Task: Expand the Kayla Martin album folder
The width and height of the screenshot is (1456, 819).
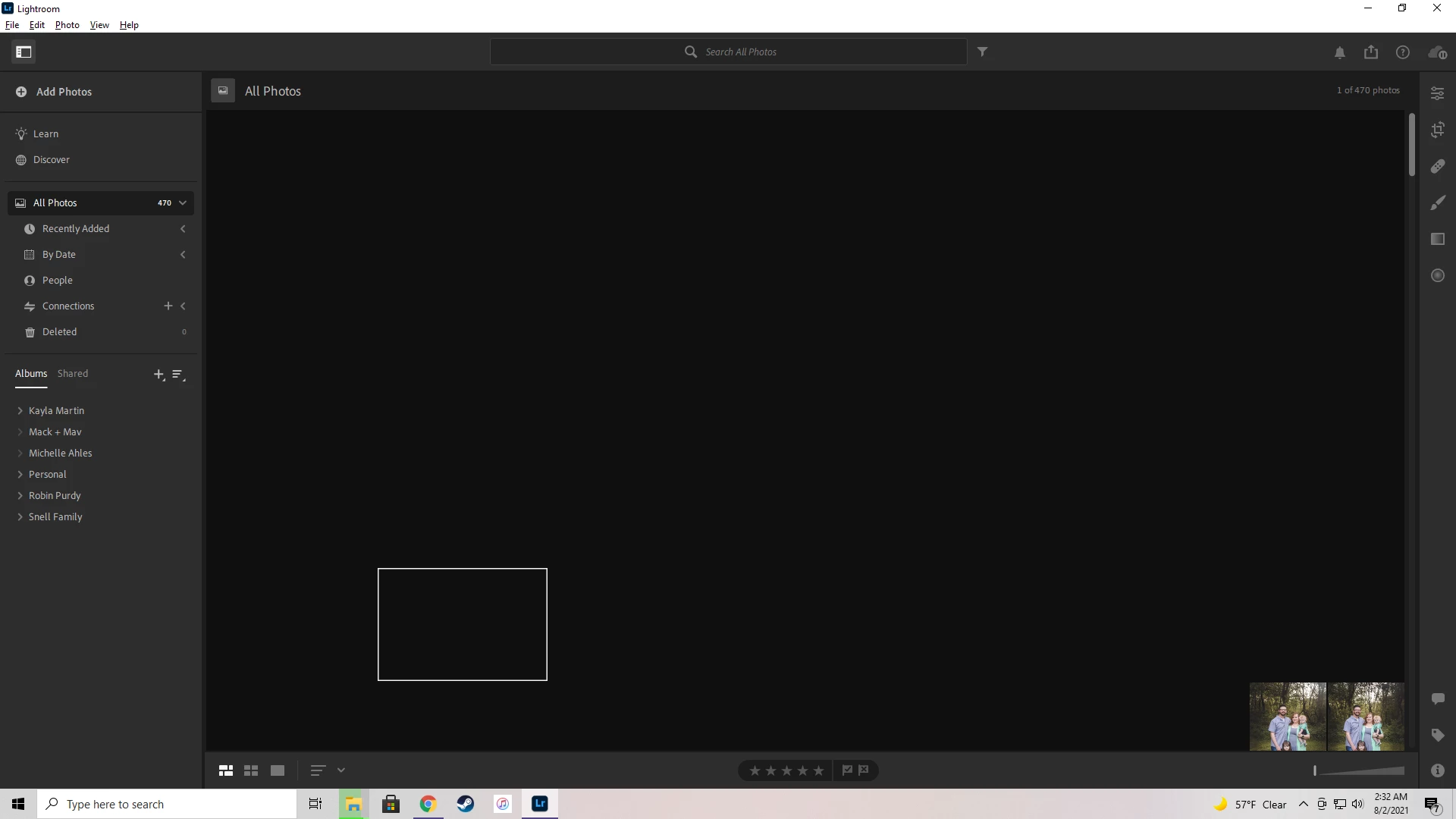Action: [x=20, y=410]
